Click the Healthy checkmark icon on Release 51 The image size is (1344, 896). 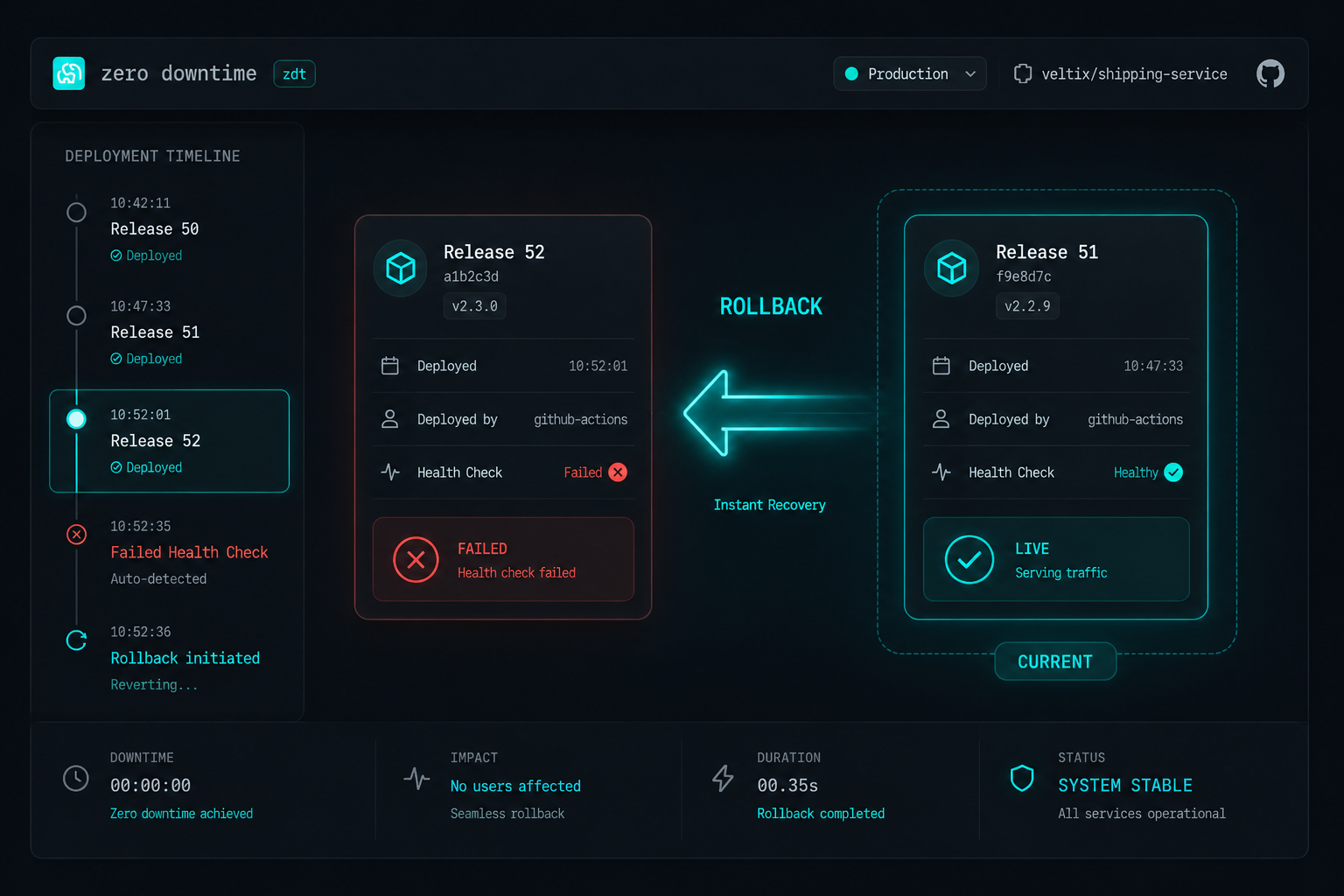click(x=1173, y=472)
